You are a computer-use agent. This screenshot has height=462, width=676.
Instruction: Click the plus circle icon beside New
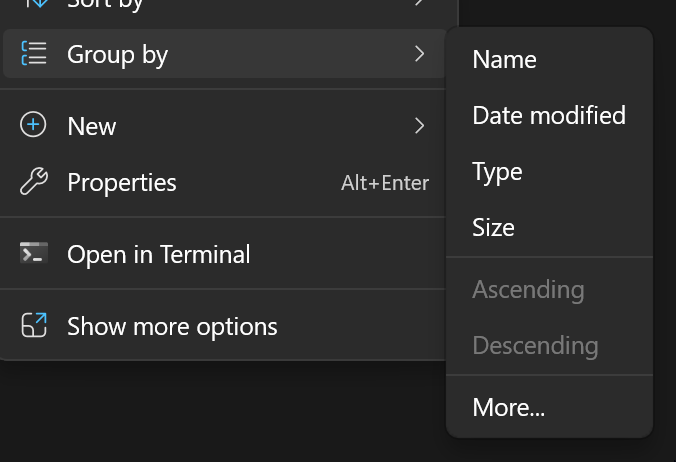coord(34,126)
